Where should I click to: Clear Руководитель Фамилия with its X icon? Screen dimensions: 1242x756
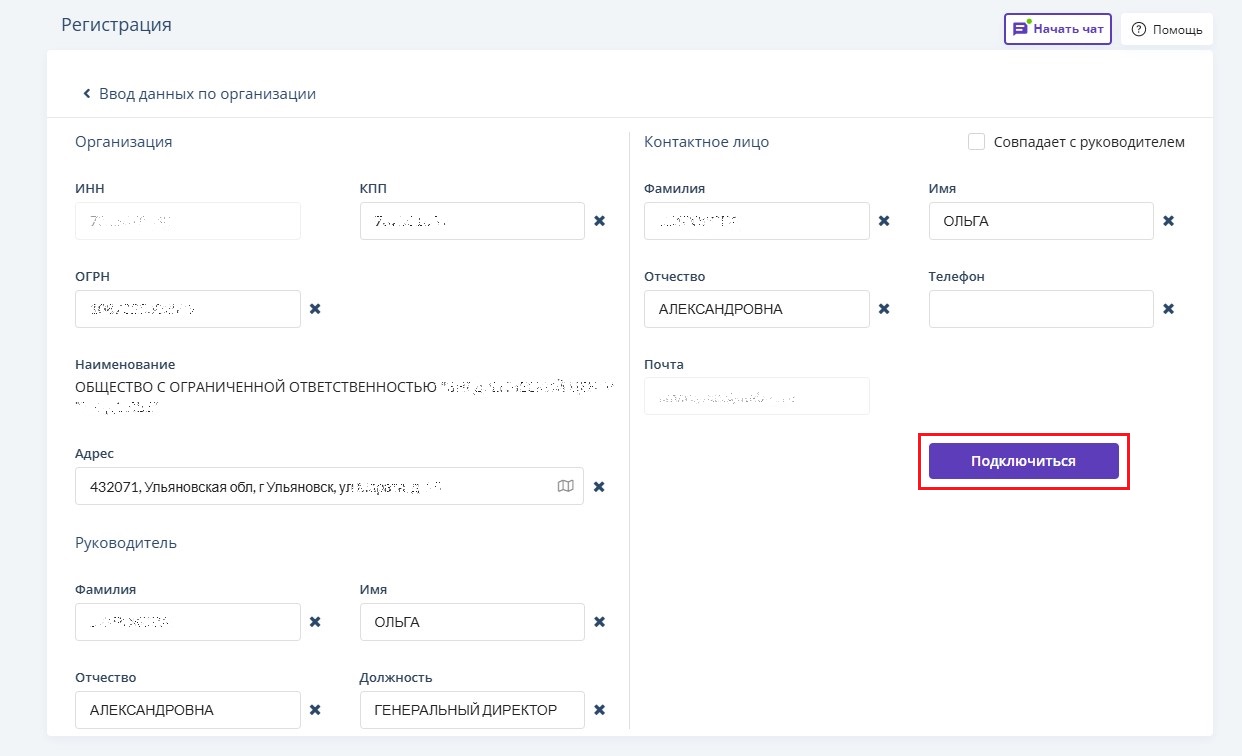coord(315,622)
